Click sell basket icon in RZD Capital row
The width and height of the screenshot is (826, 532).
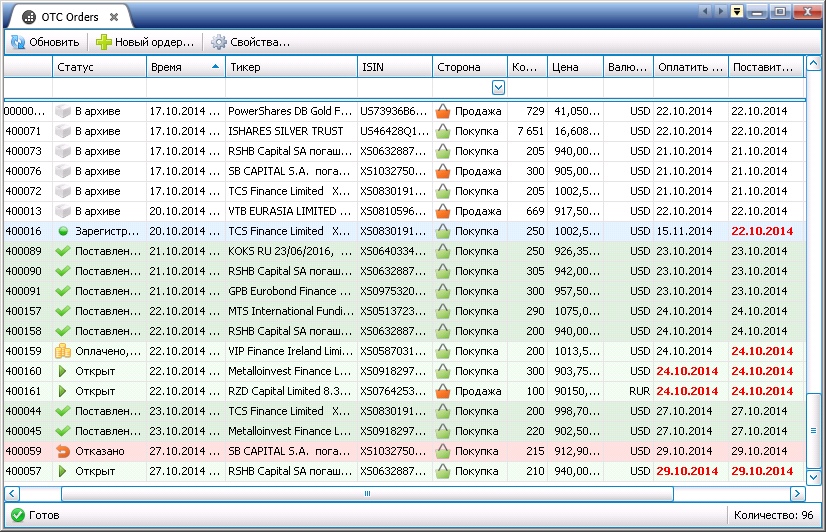pyautogui.click(x=443, y=391)
